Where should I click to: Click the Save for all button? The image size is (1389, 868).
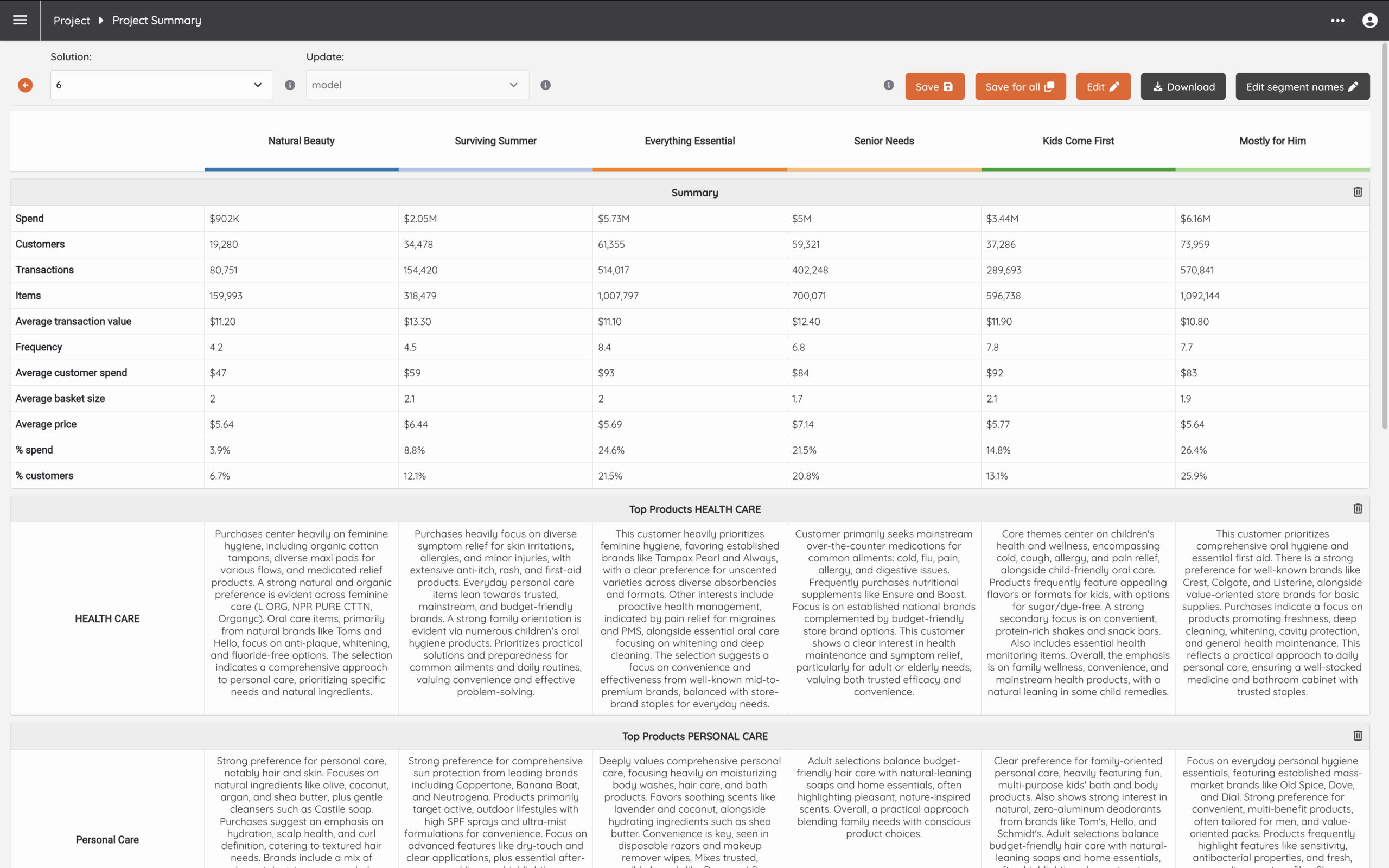[x=1020, y=86]
